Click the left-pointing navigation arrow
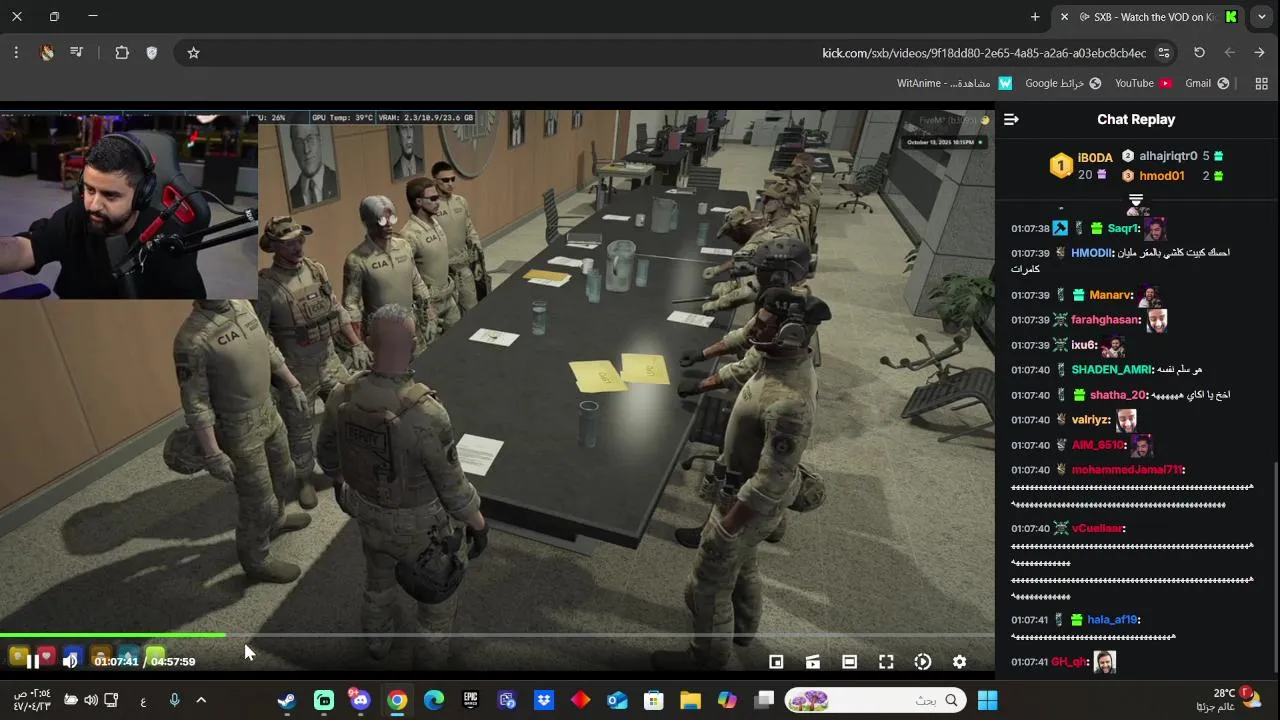 pos(1230,53)
